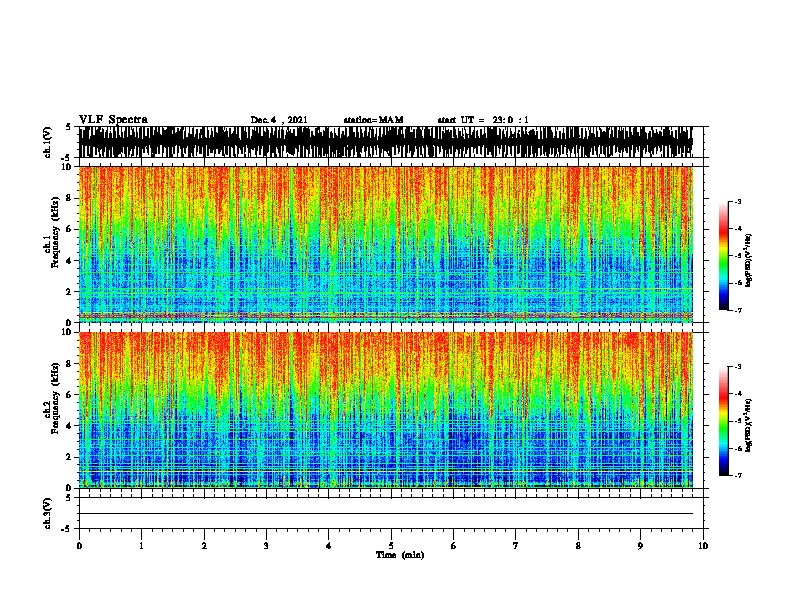Select the 'start UT = 23:0:1' text

[x=483, y=120]
